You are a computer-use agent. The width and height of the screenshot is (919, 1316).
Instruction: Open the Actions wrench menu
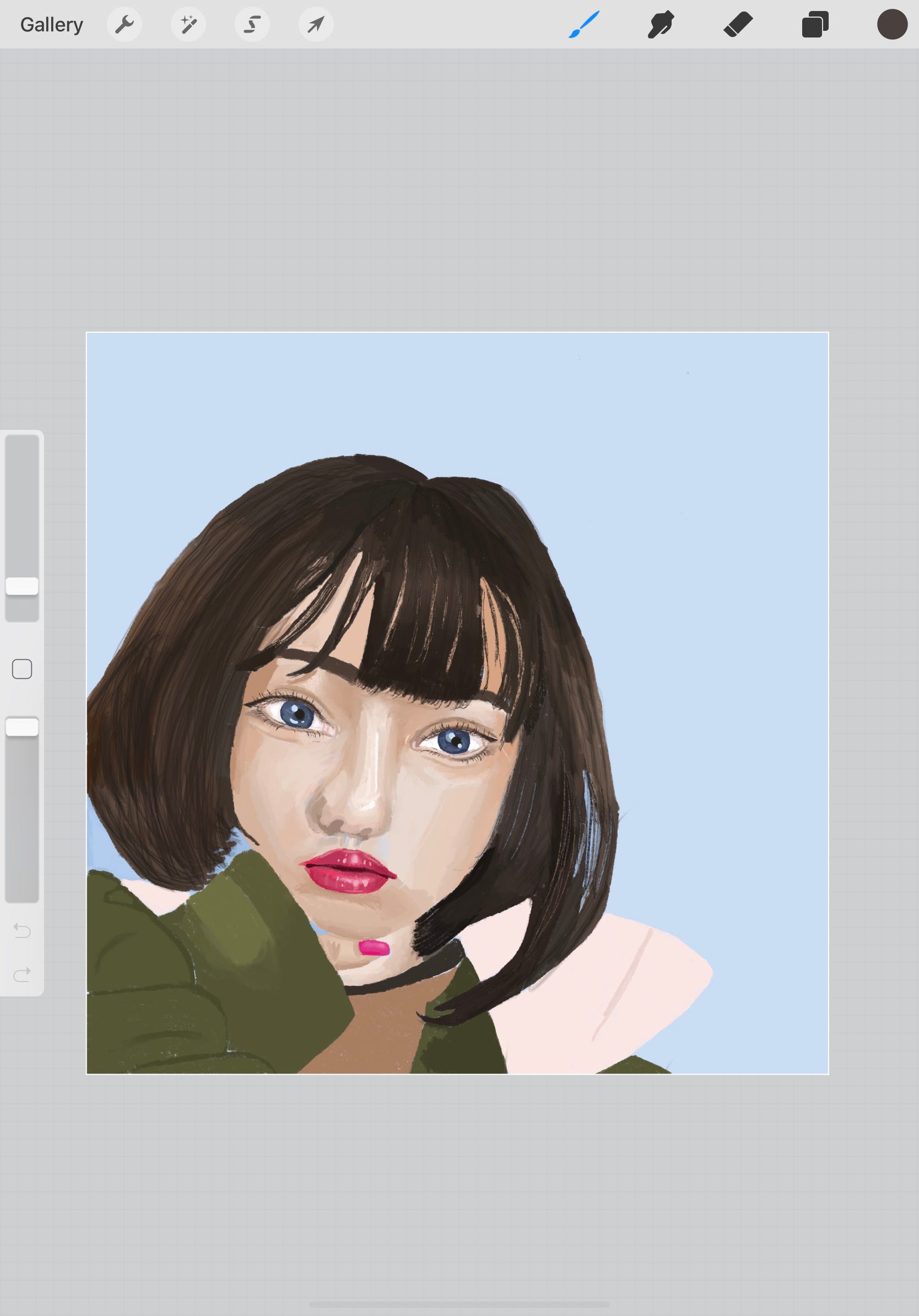click(125, 25)
